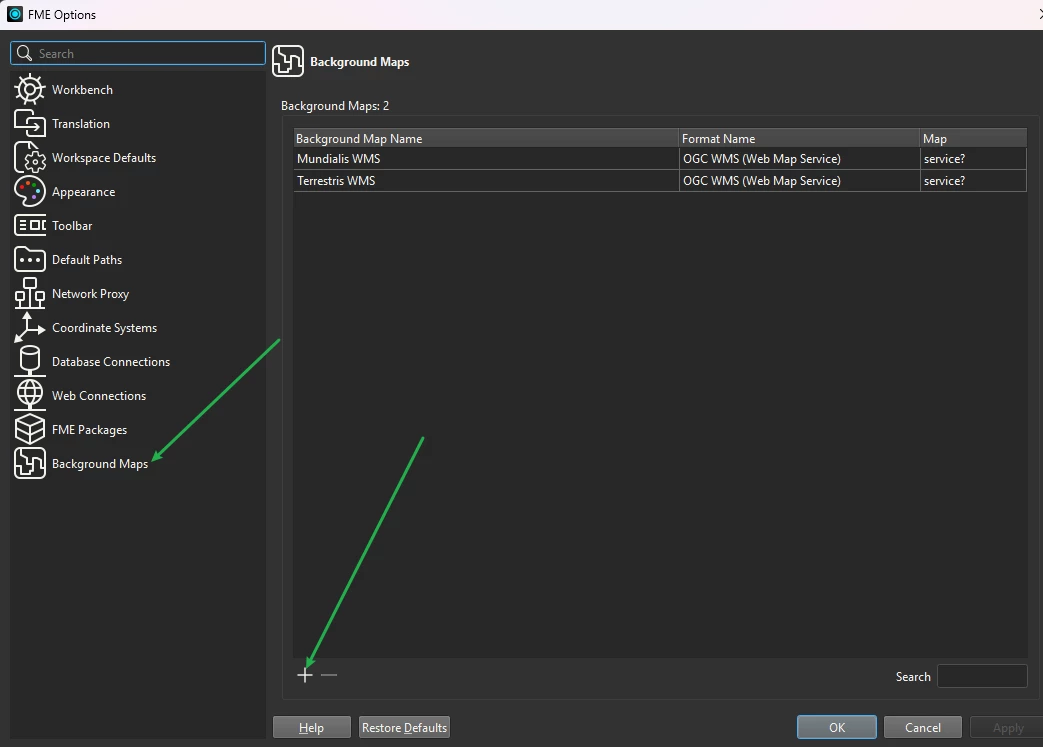Click the Background Maps header icon
This screenshot has width=1043, height=747.
pyautogui.click(x=288, y=61)
